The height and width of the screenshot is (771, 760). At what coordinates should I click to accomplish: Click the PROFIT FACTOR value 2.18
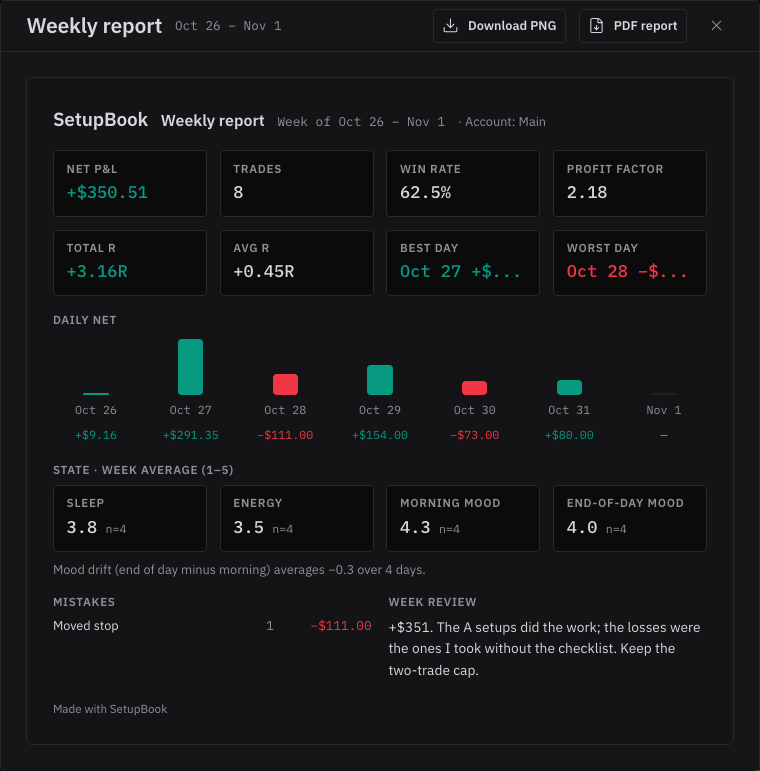point(586,193)
